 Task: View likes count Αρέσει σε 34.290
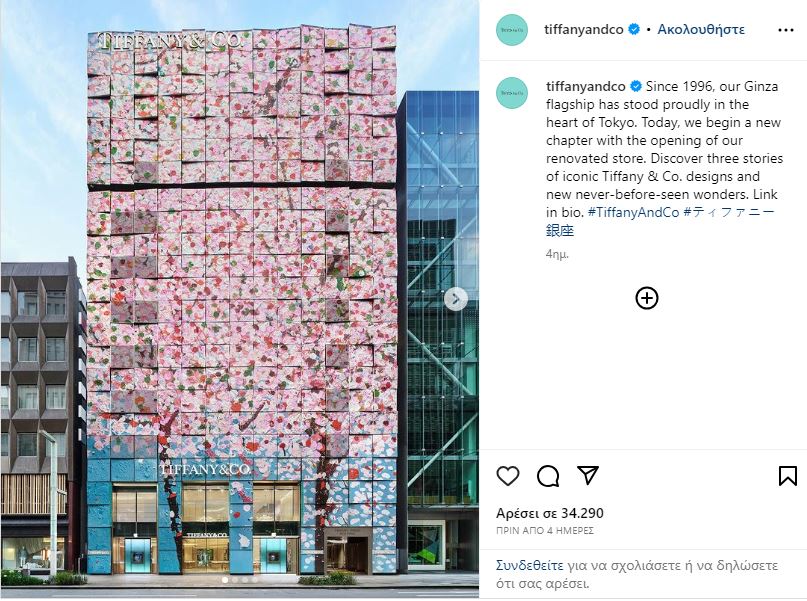coord(550,513)
